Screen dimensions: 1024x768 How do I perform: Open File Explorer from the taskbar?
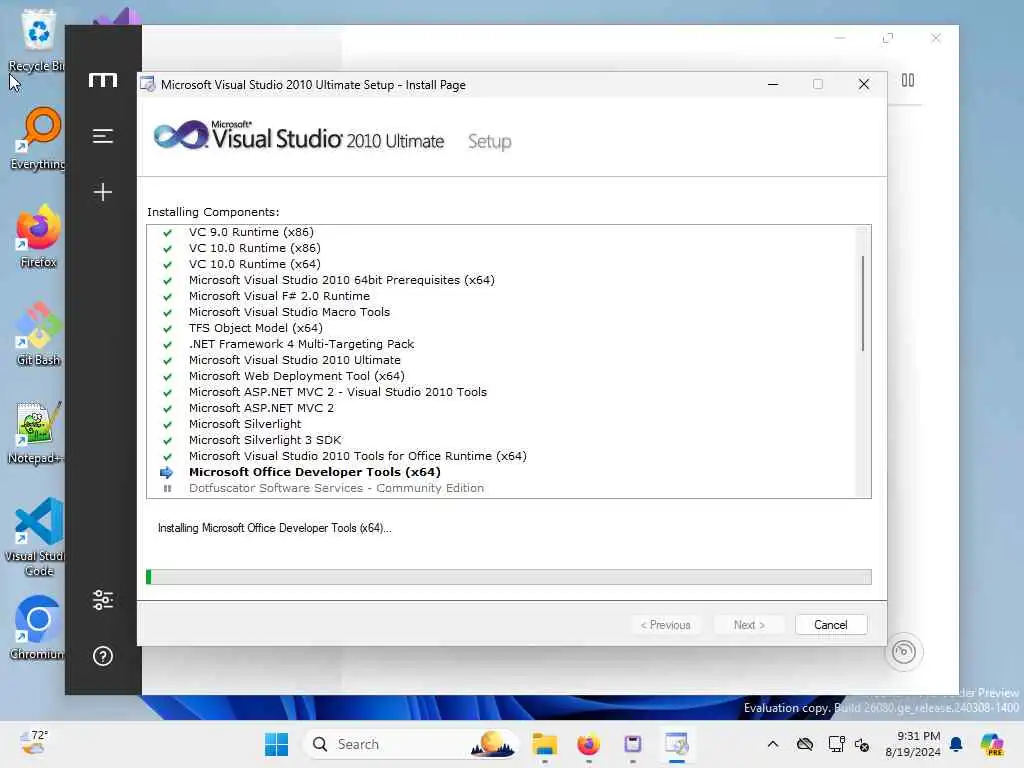coord(544,744)
